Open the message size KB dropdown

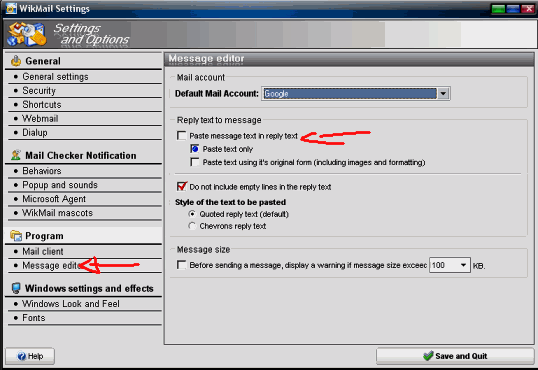pyautogui.click(x=463, y=265)
